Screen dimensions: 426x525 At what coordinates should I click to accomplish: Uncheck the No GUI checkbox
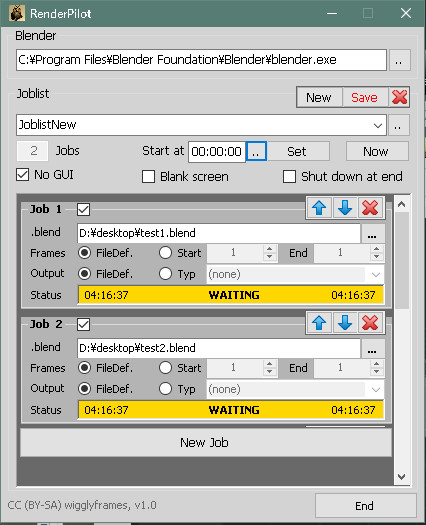[x=23, y=175]
